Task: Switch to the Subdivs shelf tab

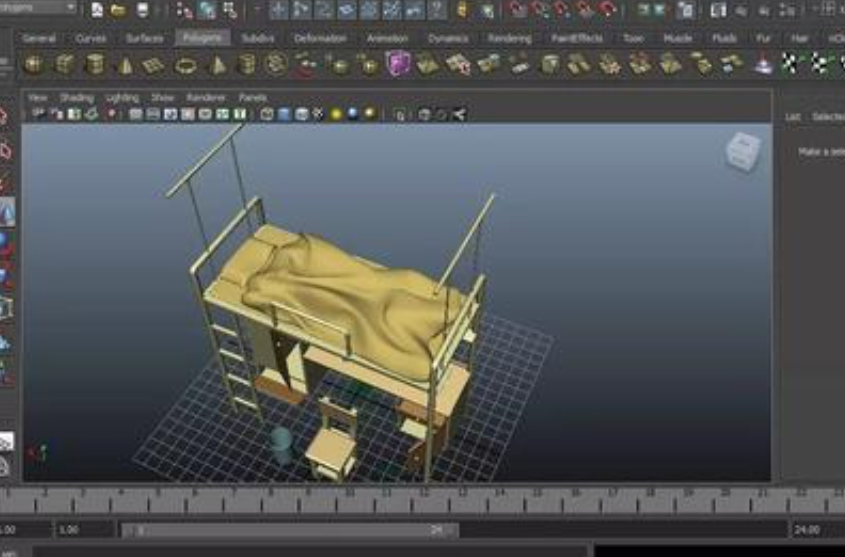Action: (258, 38)
